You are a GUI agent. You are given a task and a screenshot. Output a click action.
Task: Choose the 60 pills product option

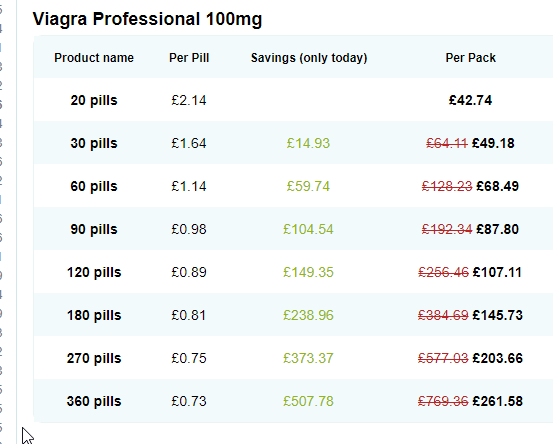coord(94,186)
